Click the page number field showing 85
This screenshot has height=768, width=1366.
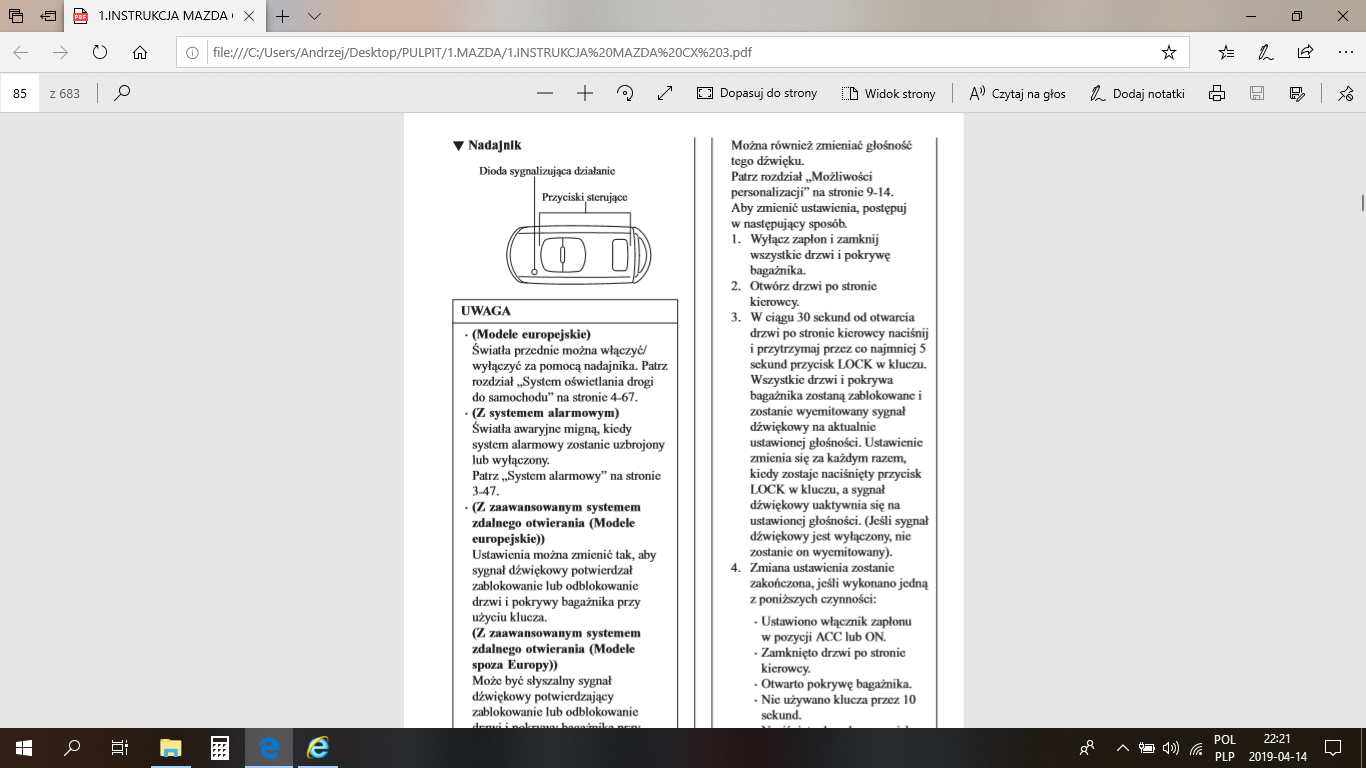click(x=20, y=93)
